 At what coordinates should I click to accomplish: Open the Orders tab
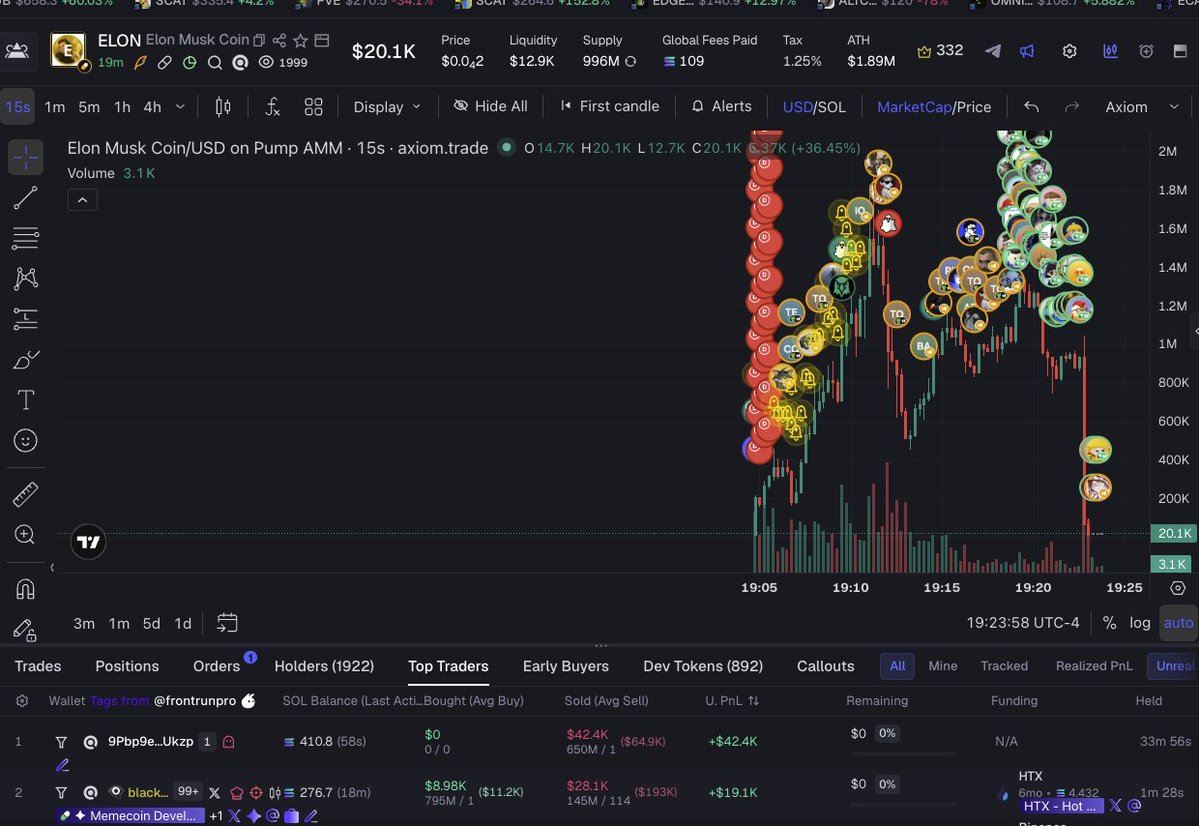pyautogui.click(x=216, y=666)
